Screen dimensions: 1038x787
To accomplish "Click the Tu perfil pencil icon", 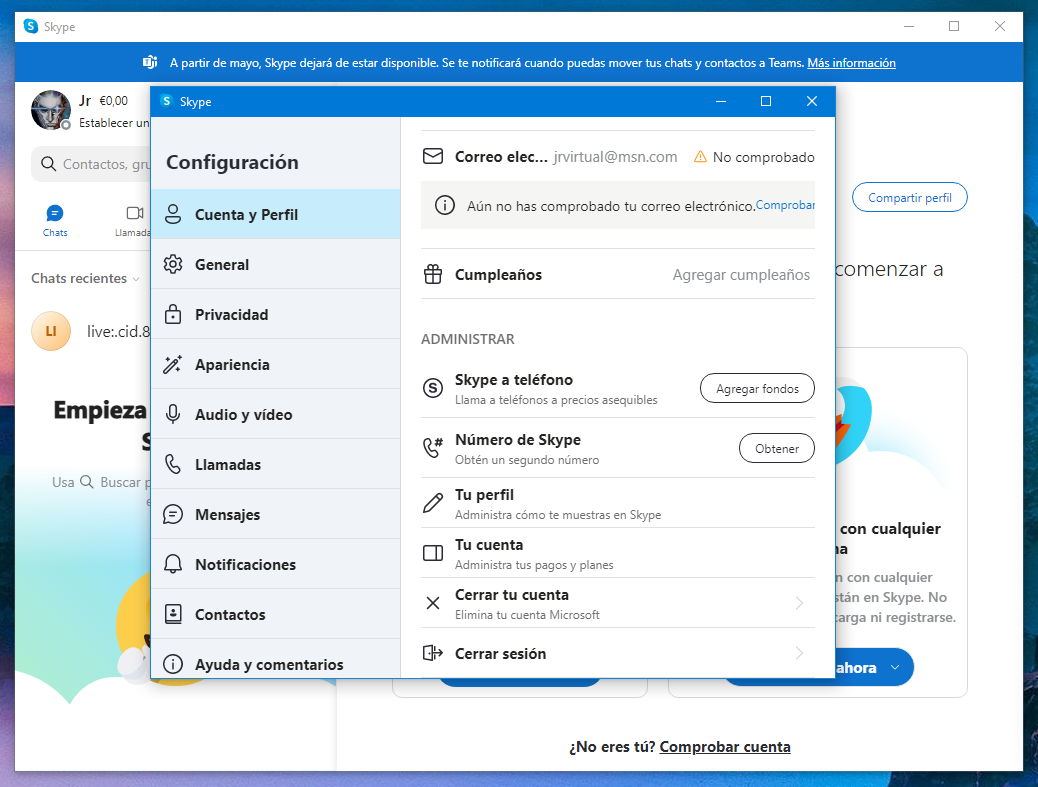I will point(433,502).
